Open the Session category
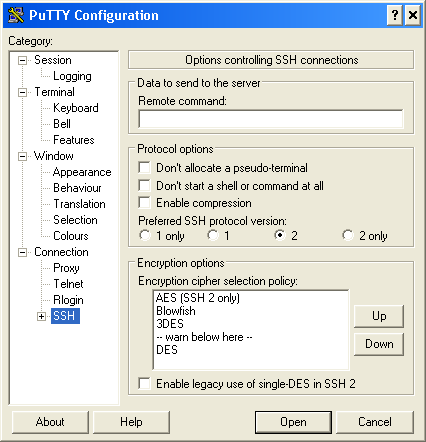The width and height of the screenshot is (426, 442). (53, 60)
